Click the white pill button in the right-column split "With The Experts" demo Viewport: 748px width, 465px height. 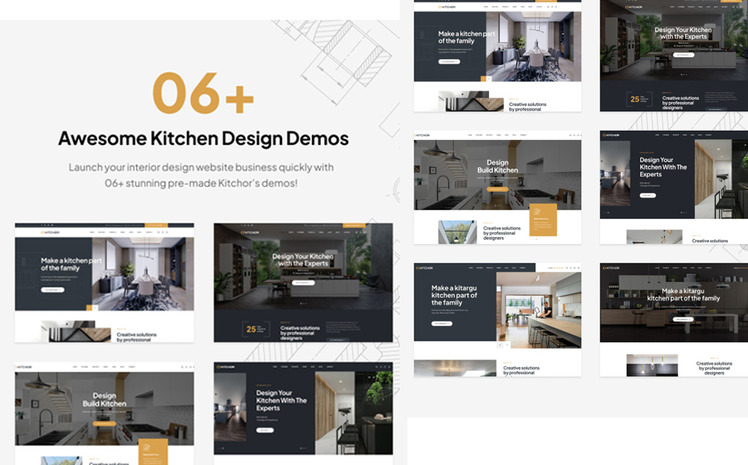coord(648,196)
